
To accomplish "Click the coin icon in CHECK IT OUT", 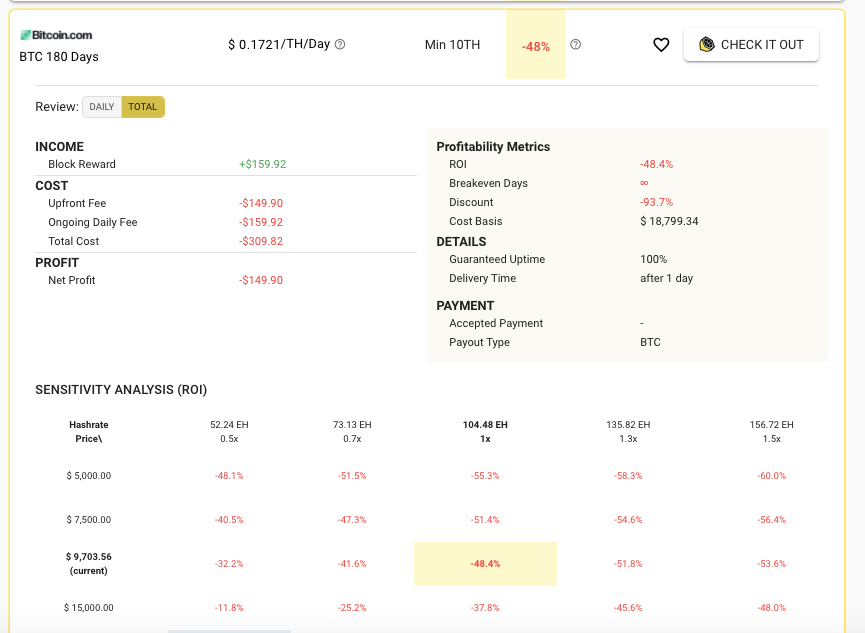I will [x=707, y=44].
